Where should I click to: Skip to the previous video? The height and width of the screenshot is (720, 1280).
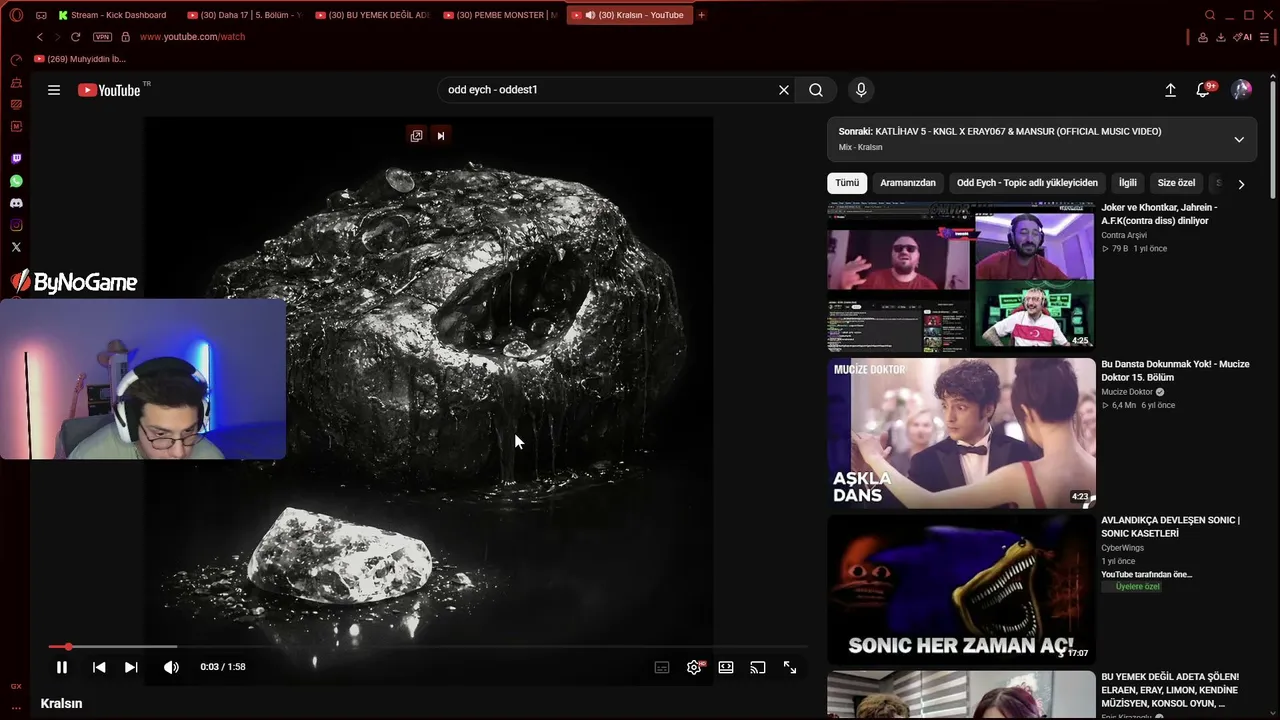pos(99,667)
